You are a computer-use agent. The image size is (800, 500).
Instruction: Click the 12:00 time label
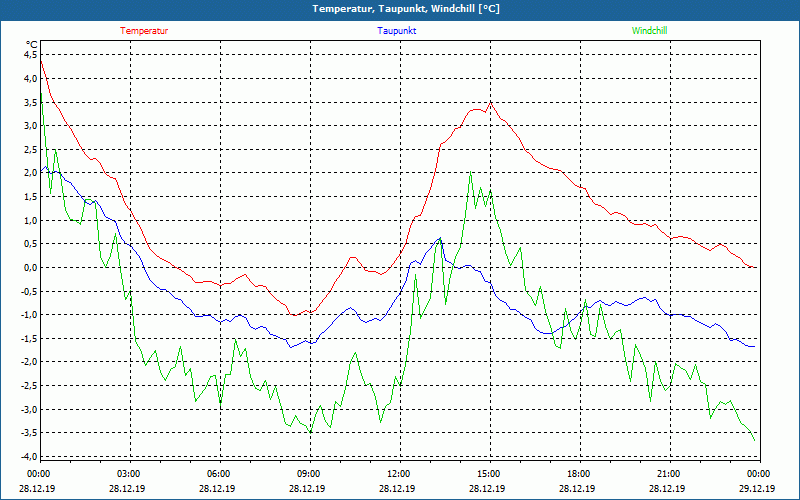[400, 474]
